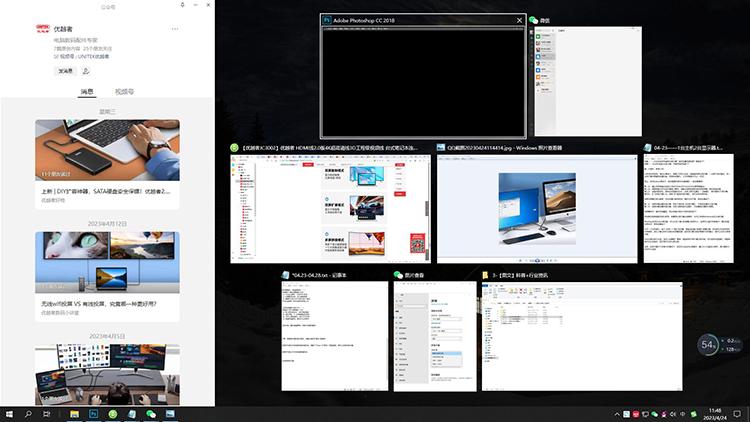Click the taskbar search magnifier icon

[x=29, y=412]
